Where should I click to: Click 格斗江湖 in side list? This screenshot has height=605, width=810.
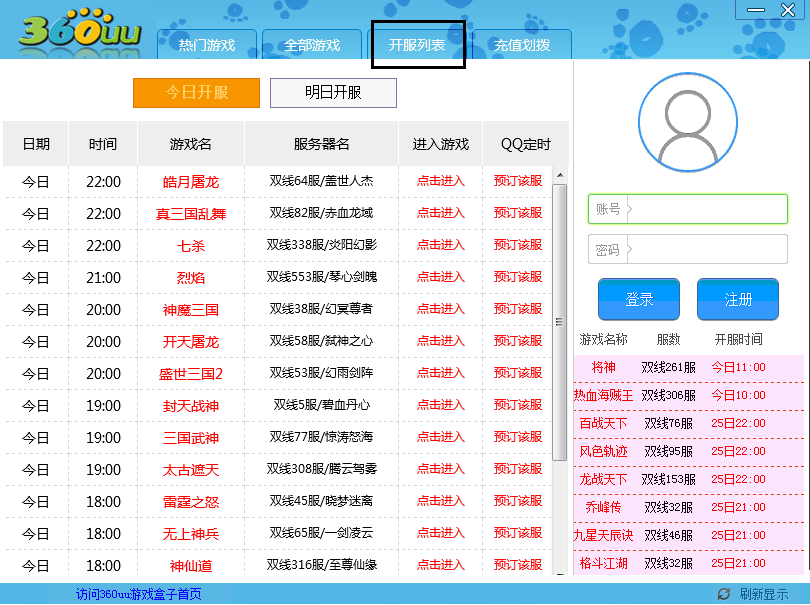(603, 563)
